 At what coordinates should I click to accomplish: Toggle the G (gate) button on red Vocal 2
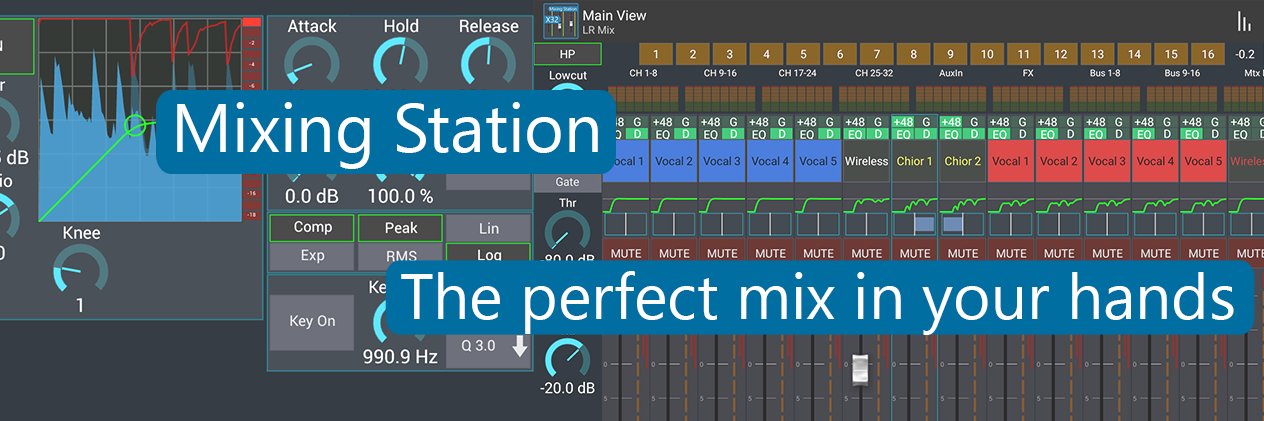[x=1070, y=122]
